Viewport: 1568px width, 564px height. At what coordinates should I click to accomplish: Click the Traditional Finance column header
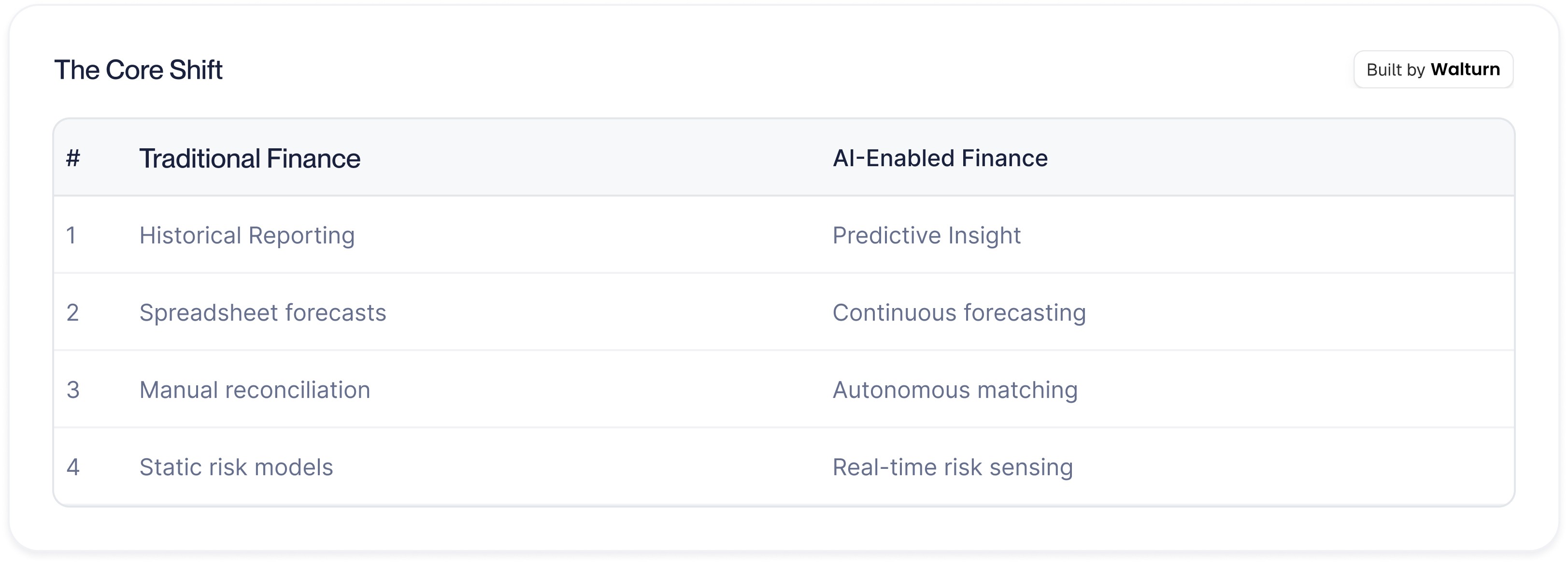[x=250, y=158]
